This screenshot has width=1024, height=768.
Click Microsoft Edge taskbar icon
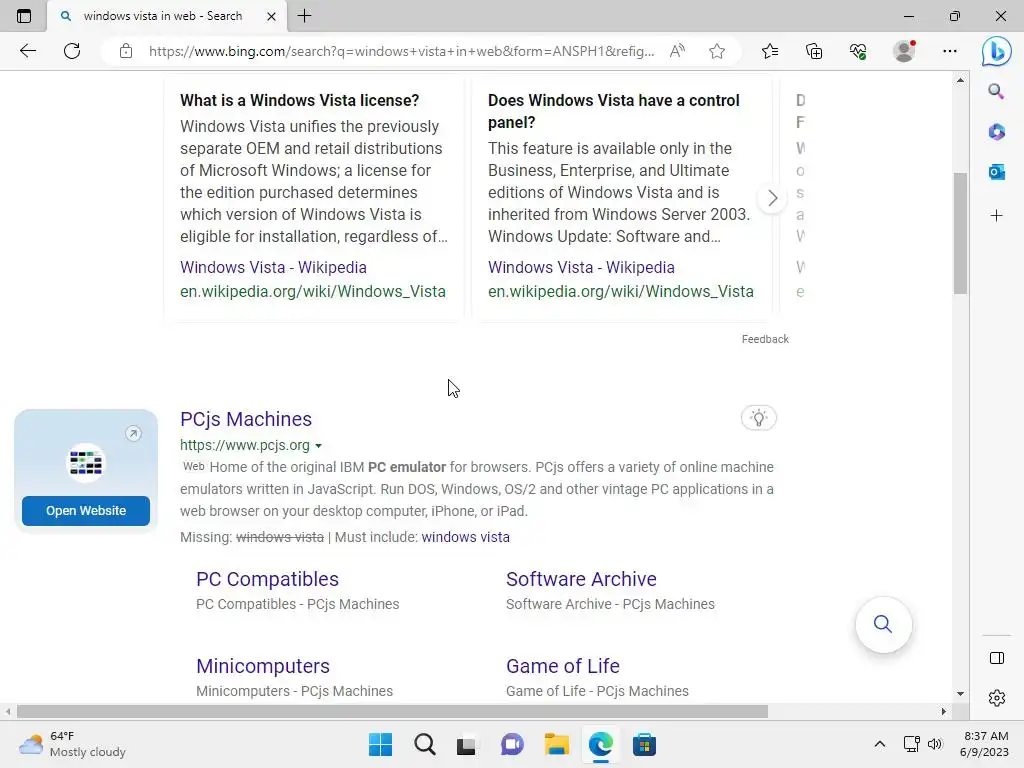[x=600, y=744]
